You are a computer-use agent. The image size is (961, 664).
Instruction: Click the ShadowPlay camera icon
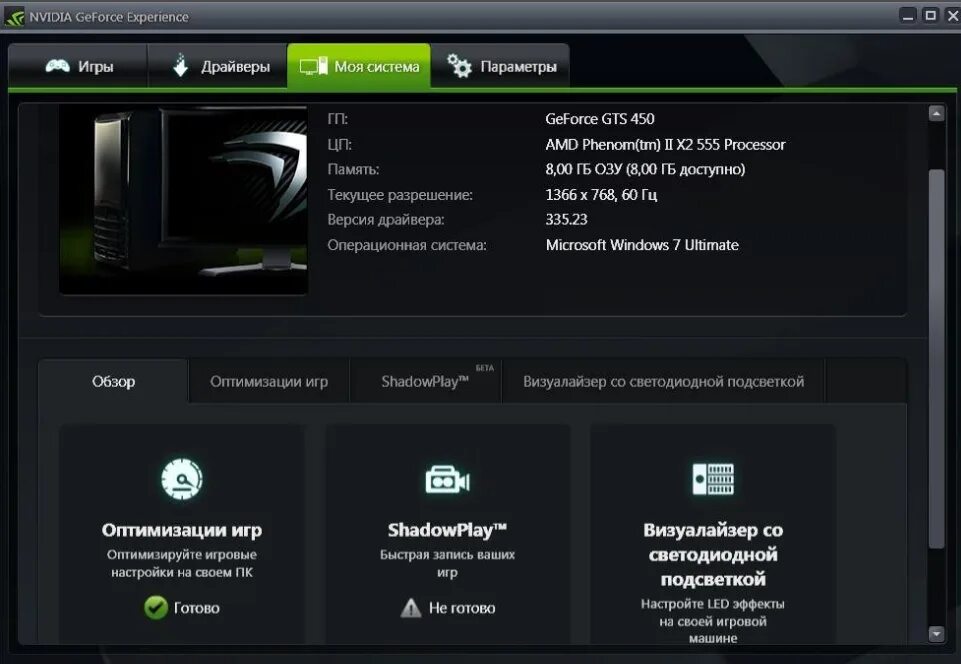447,479
